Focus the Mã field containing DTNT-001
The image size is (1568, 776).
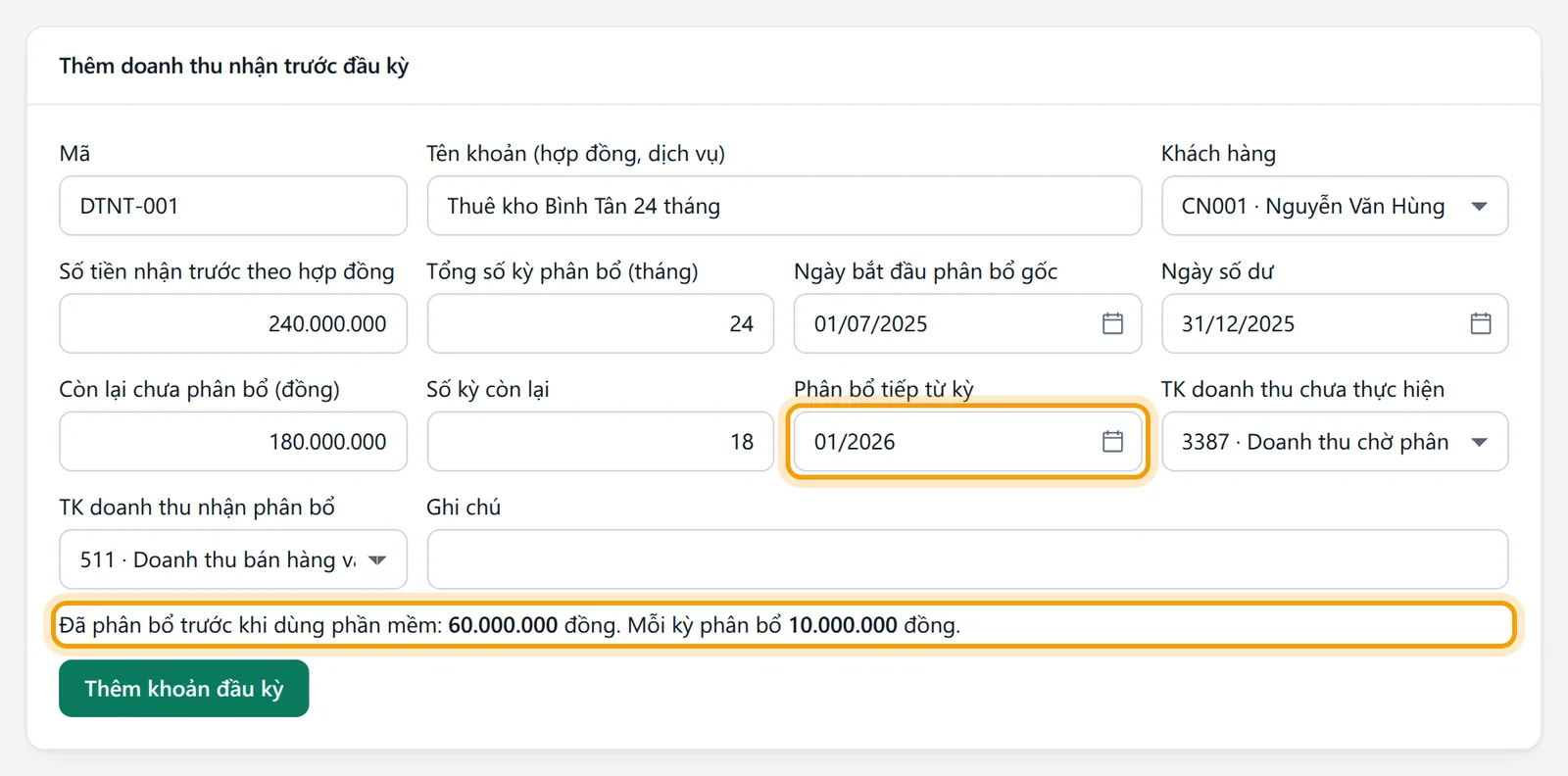(x=233, y=206)
